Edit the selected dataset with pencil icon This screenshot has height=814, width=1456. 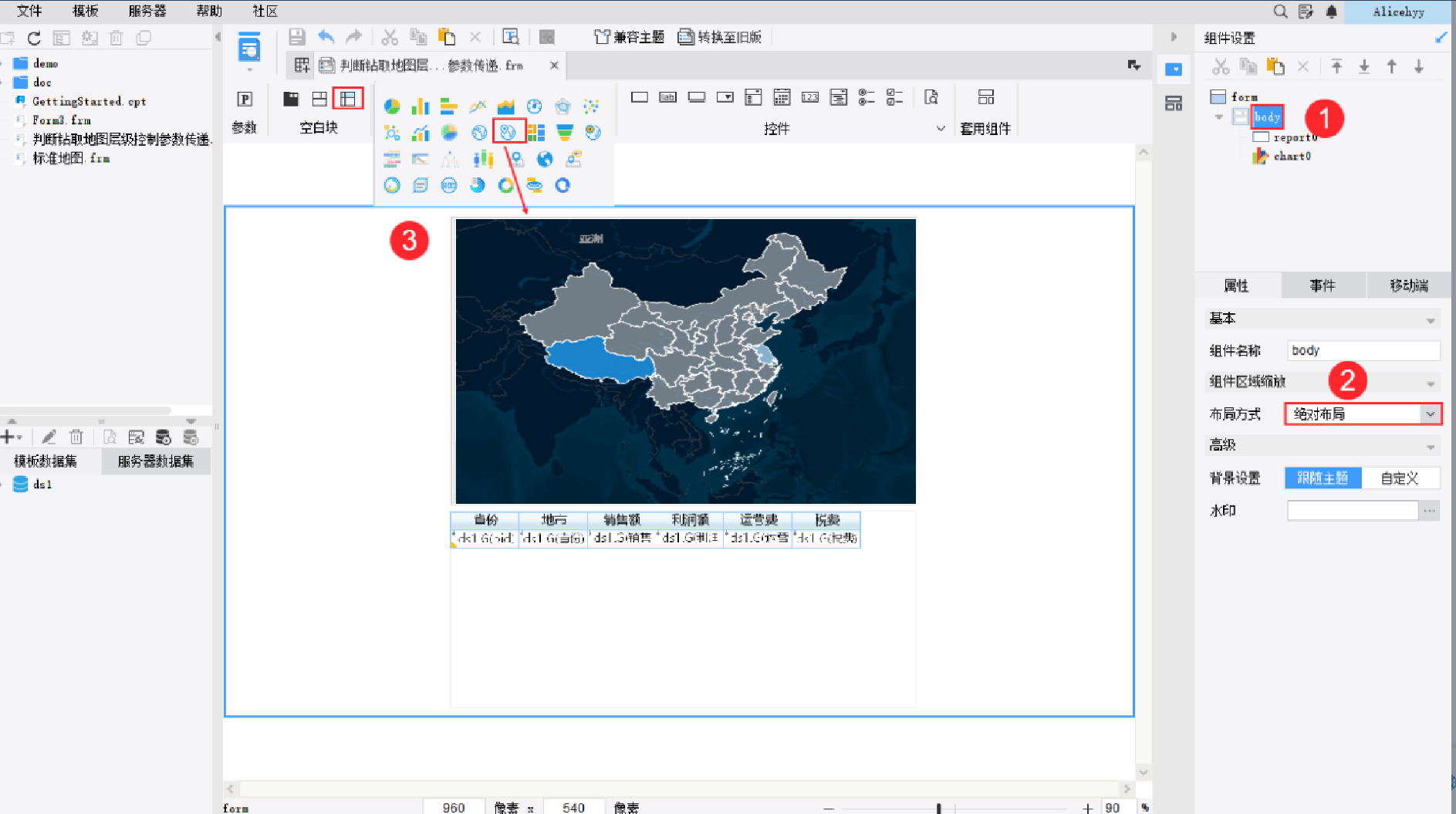[x=49, y=437]
